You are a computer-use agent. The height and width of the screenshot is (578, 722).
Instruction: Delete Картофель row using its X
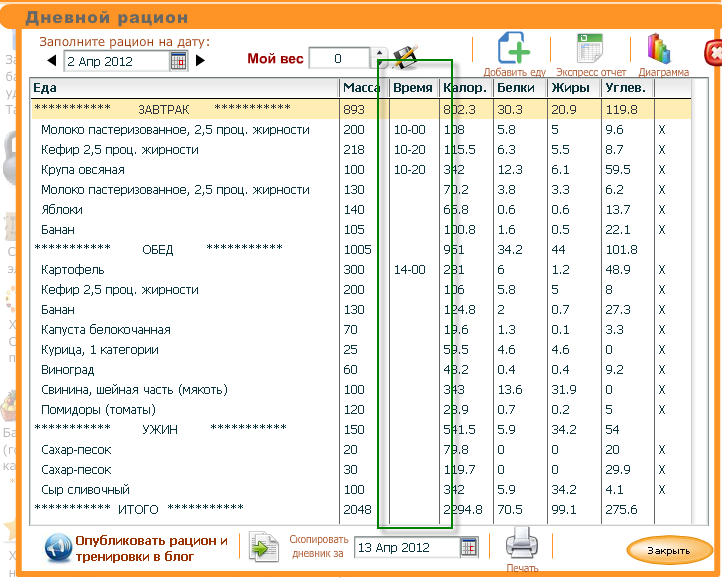[x=661, y=270]
